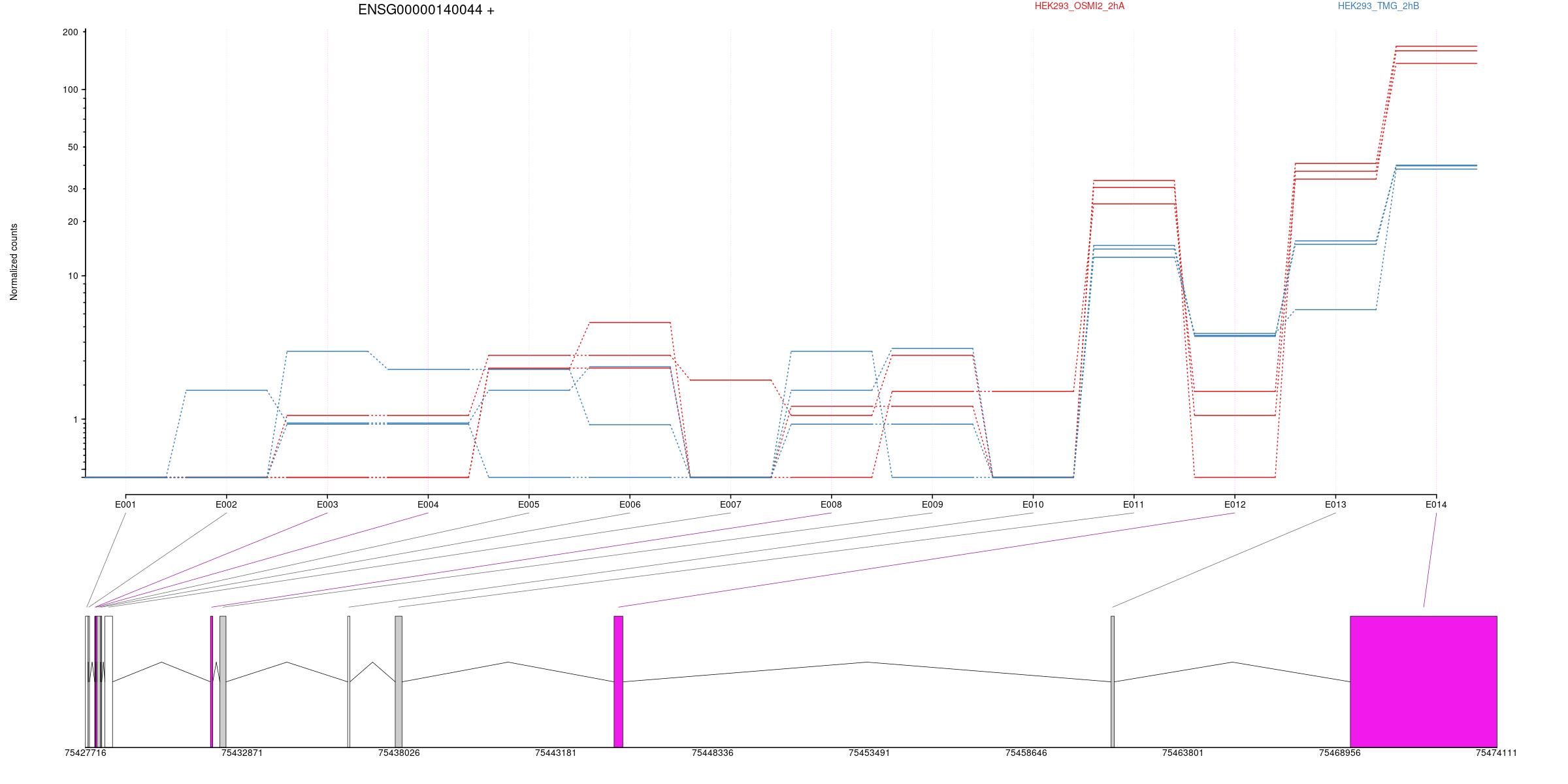Click top red line segment at E013
The width and height of the screenshot is (1568, 784).
tap(1335, 163)
